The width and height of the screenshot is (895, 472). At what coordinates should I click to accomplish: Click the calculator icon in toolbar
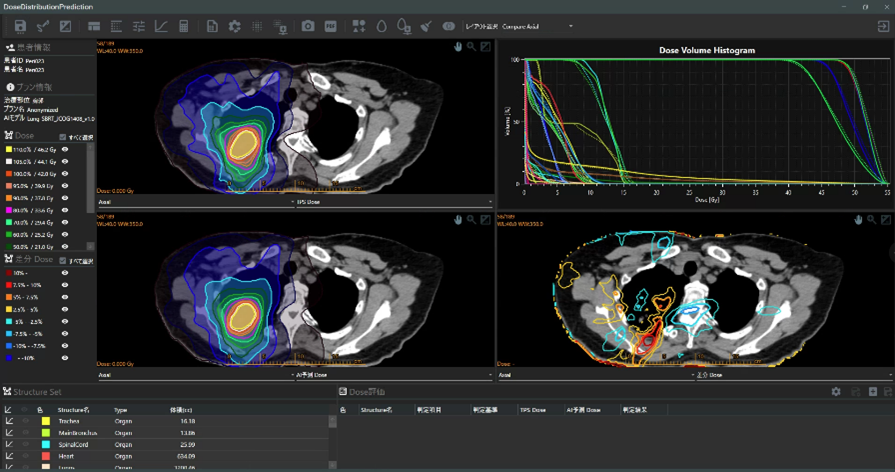183,26
